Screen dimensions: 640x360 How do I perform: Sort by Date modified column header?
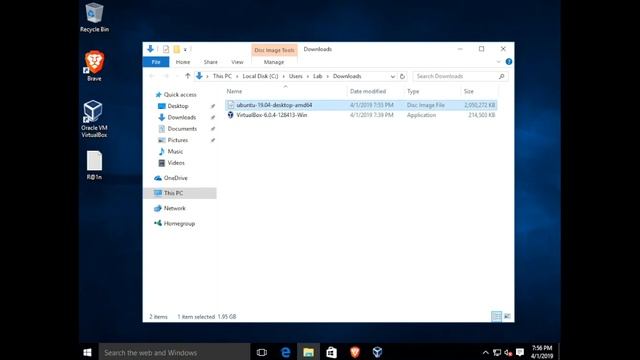[368, 91]
